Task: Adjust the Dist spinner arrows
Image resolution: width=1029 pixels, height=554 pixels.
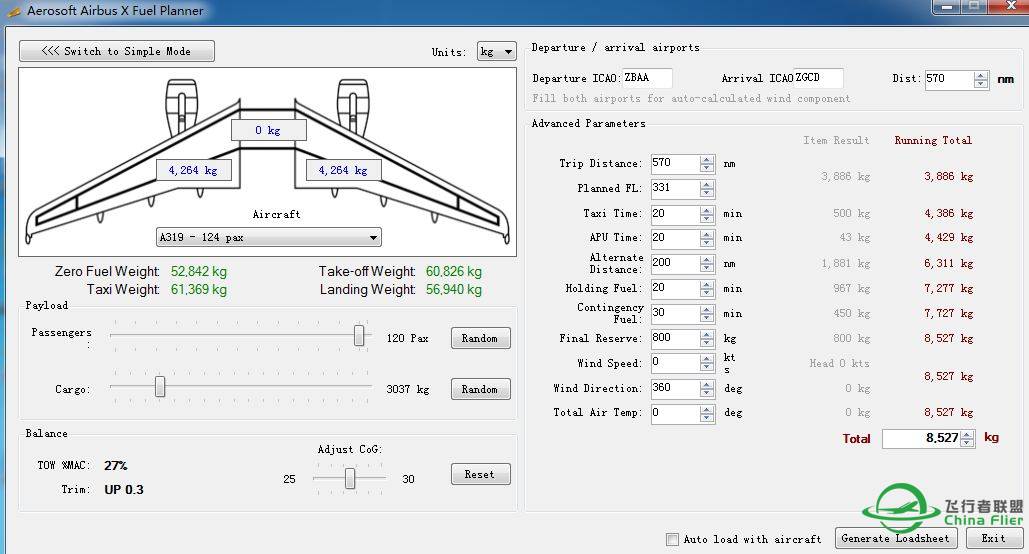Action: tap(981, 79)
